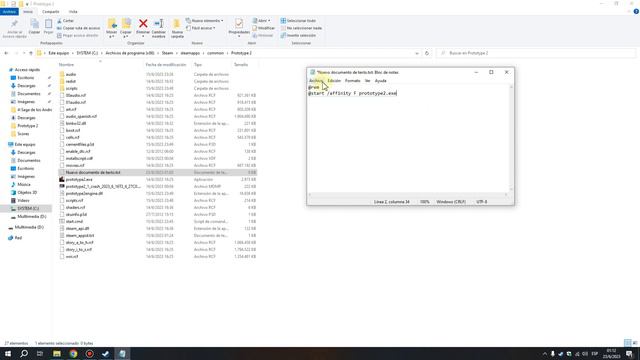Switch to Vista ribbon tab in Explorer

coord(73,12)
